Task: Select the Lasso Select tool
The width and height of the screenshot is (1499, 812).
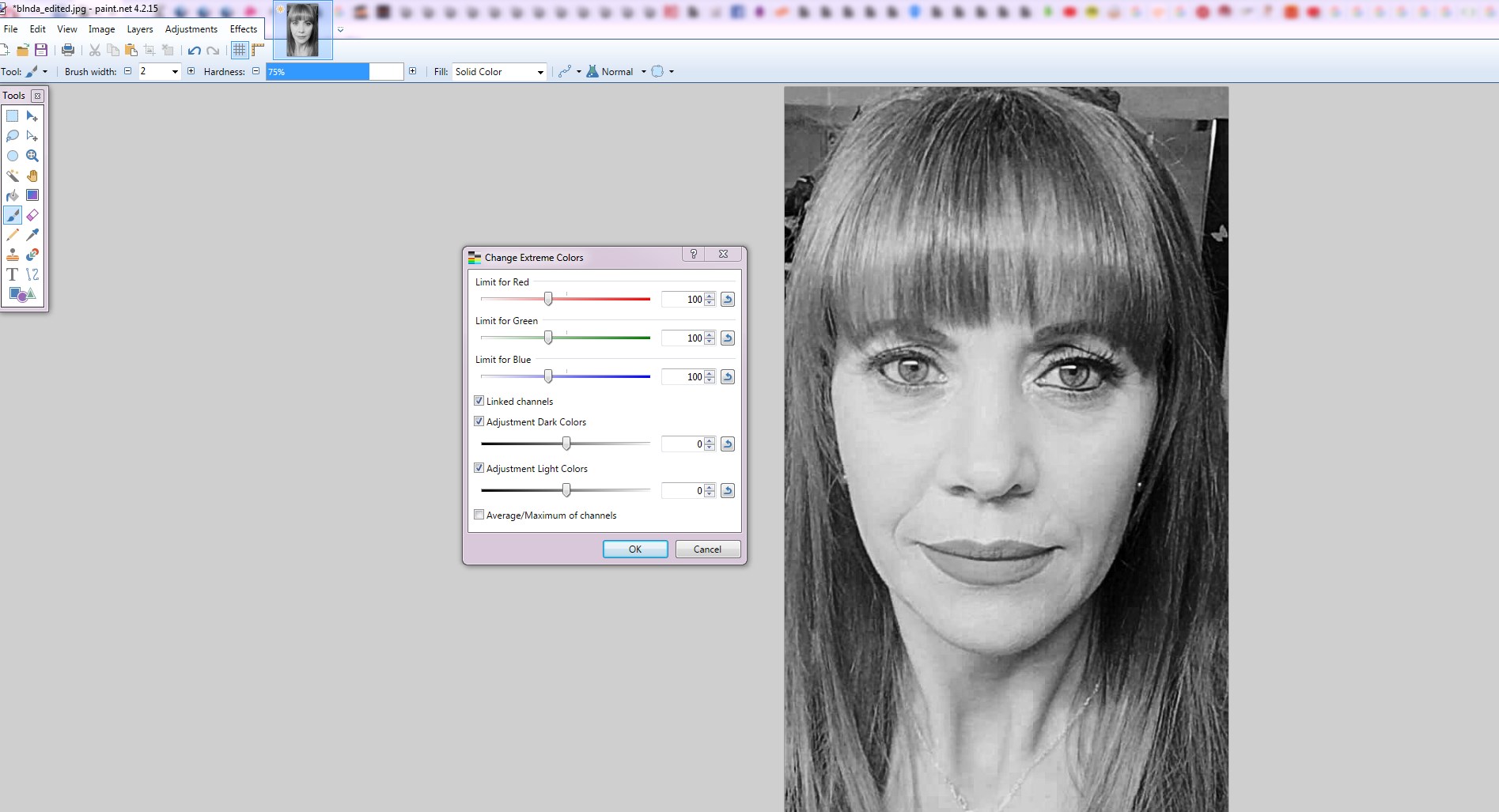Action: [13, 136]
